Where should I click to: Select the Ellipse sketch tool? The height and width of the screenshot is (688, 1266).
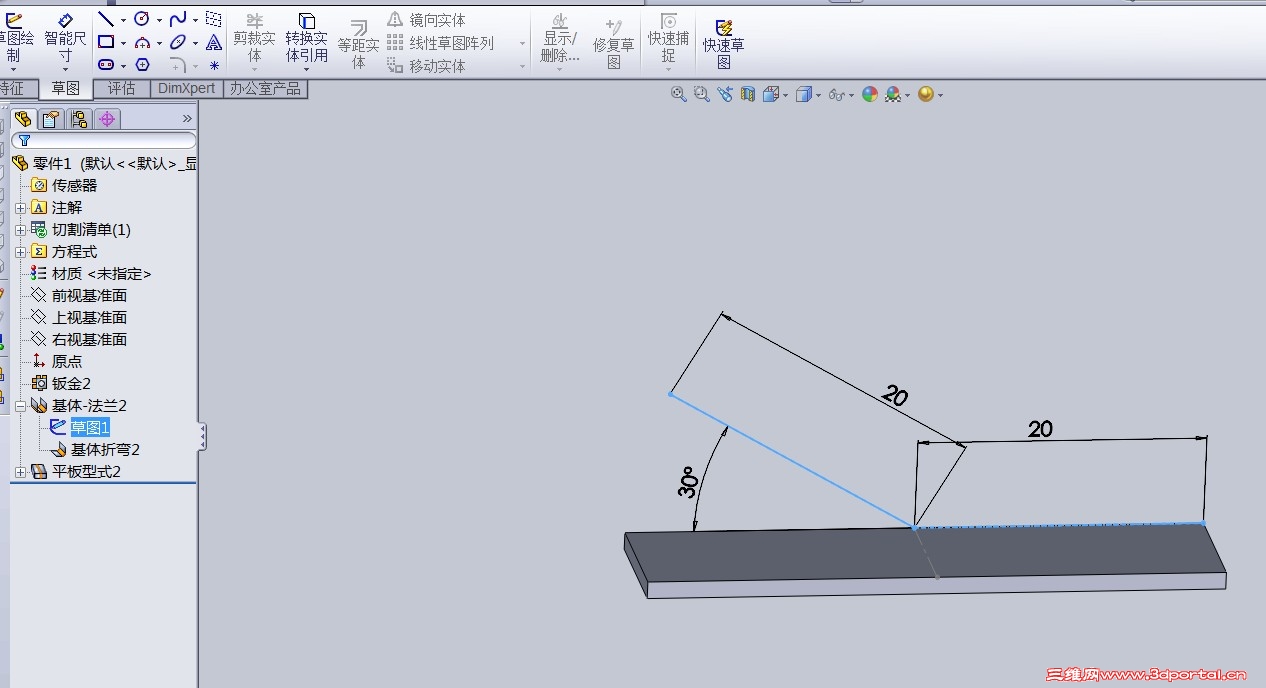click(178, 42)
